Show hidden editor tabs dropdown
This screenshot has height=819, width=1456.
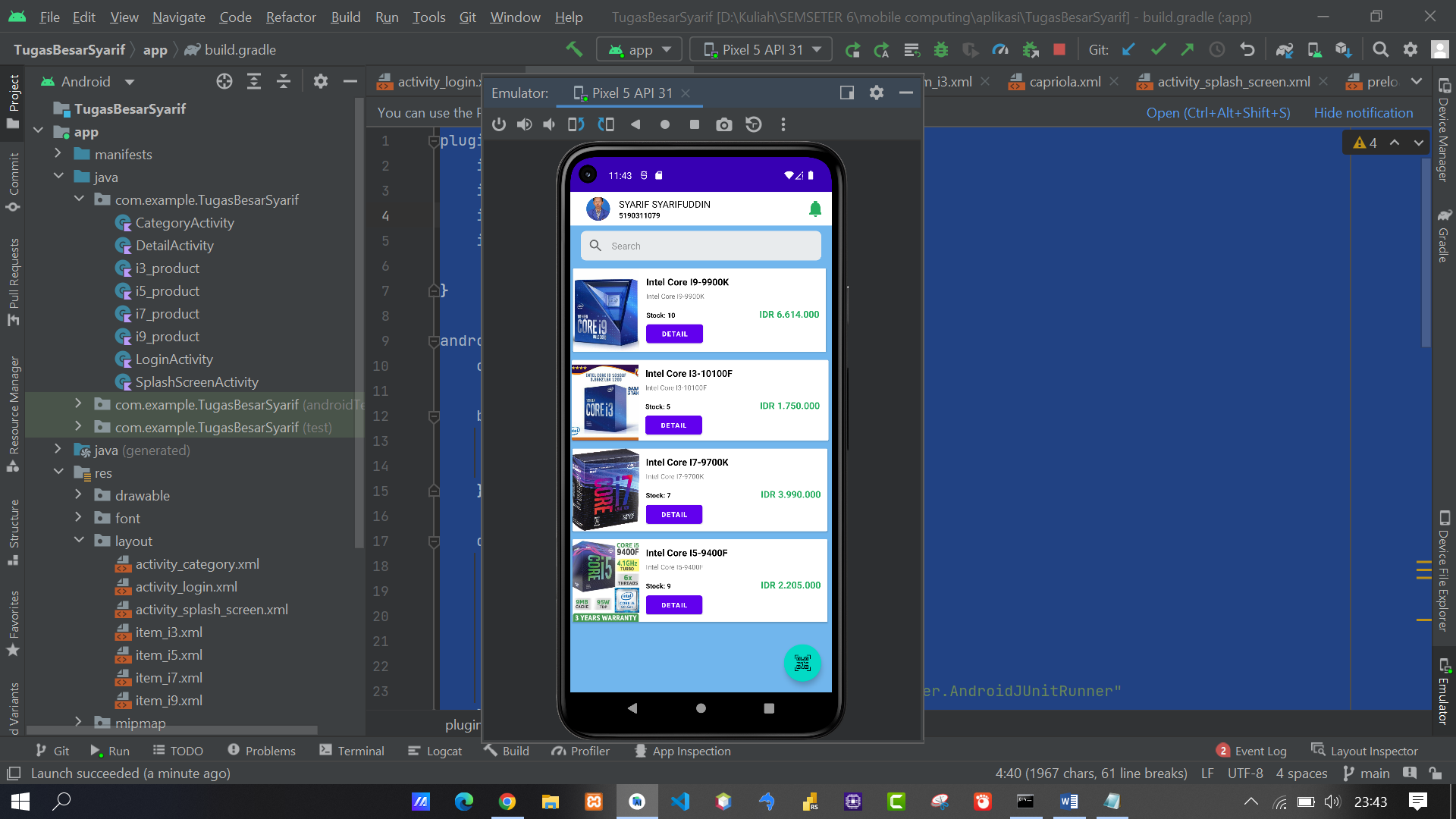pyautogui.click(x=1417, y=82)
